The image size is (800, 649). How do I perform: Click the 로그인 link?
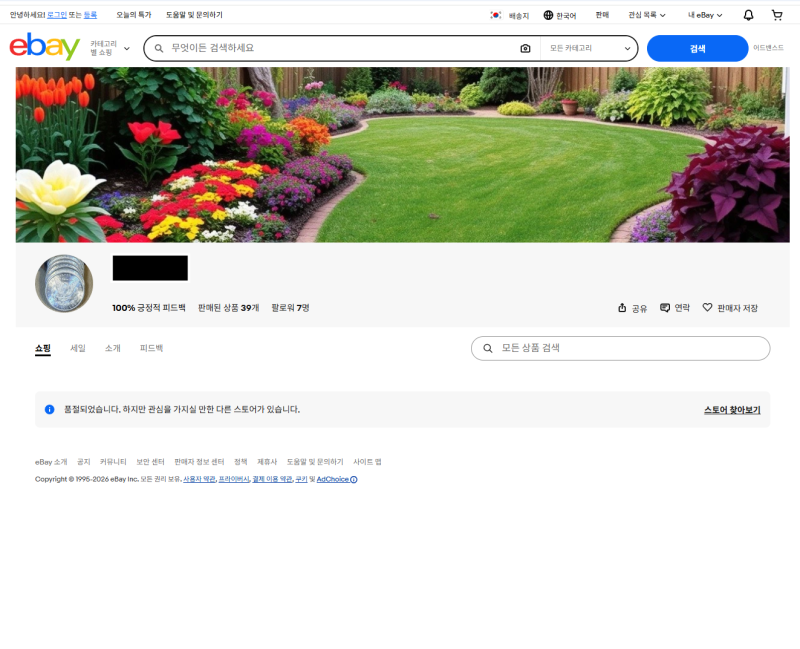[57, 15]
